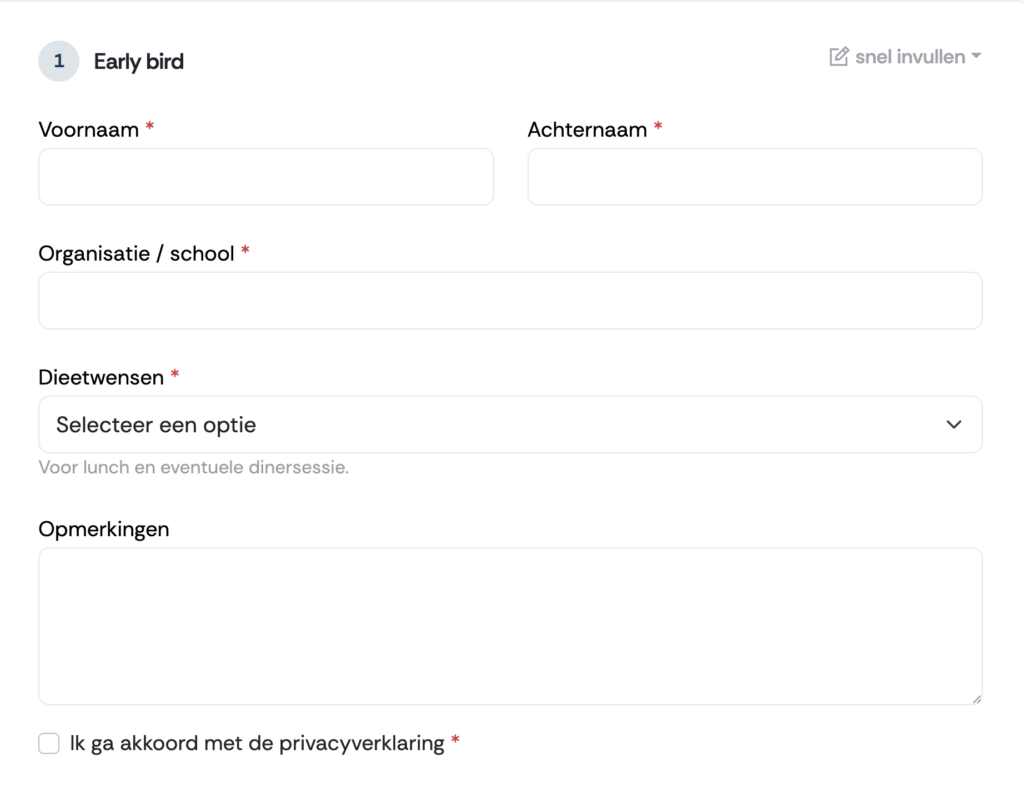Click the step number 1 badge

click(x=59, y=61)
